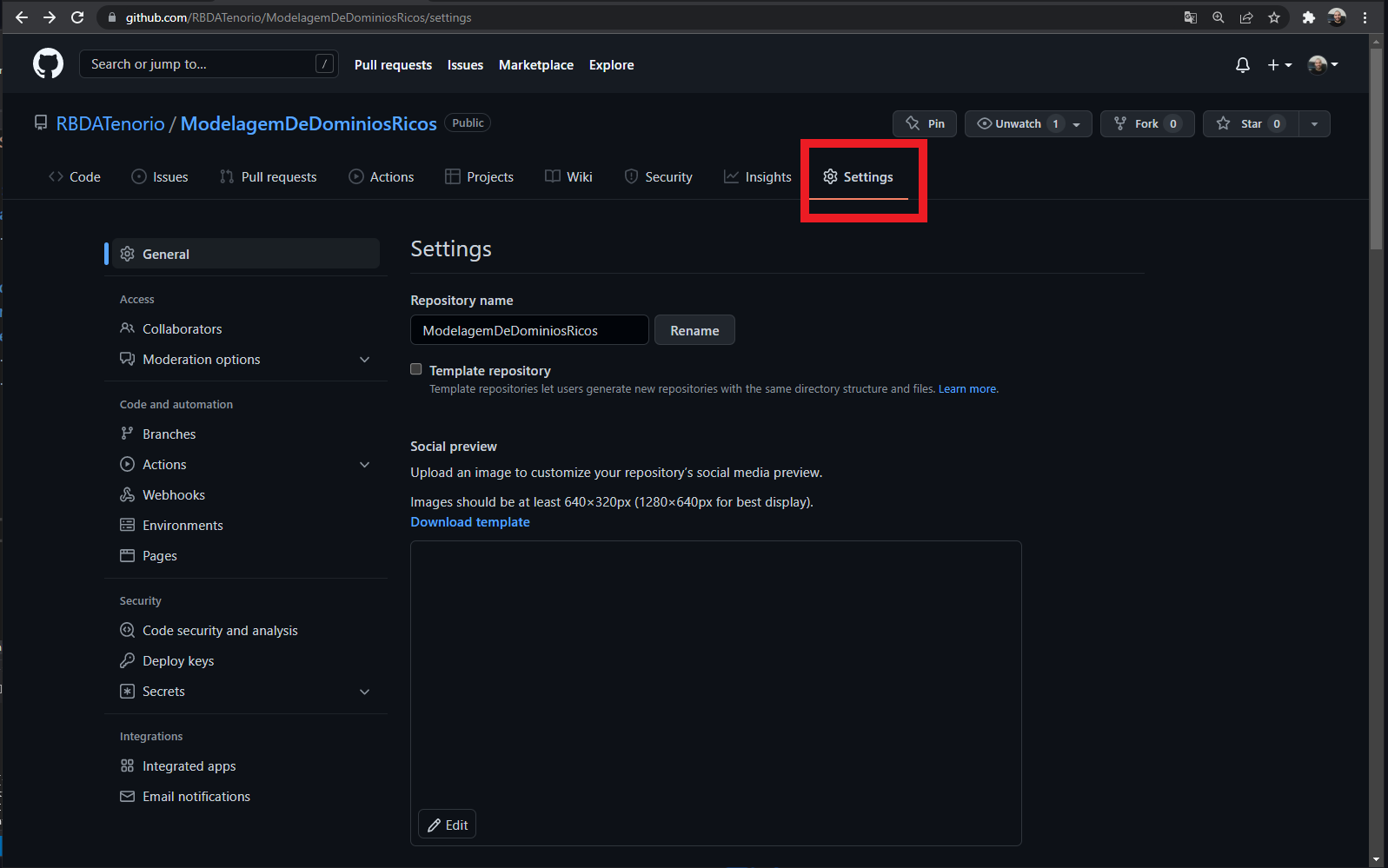
Task: Switch to the Insights tab
Action: [758, 176]
